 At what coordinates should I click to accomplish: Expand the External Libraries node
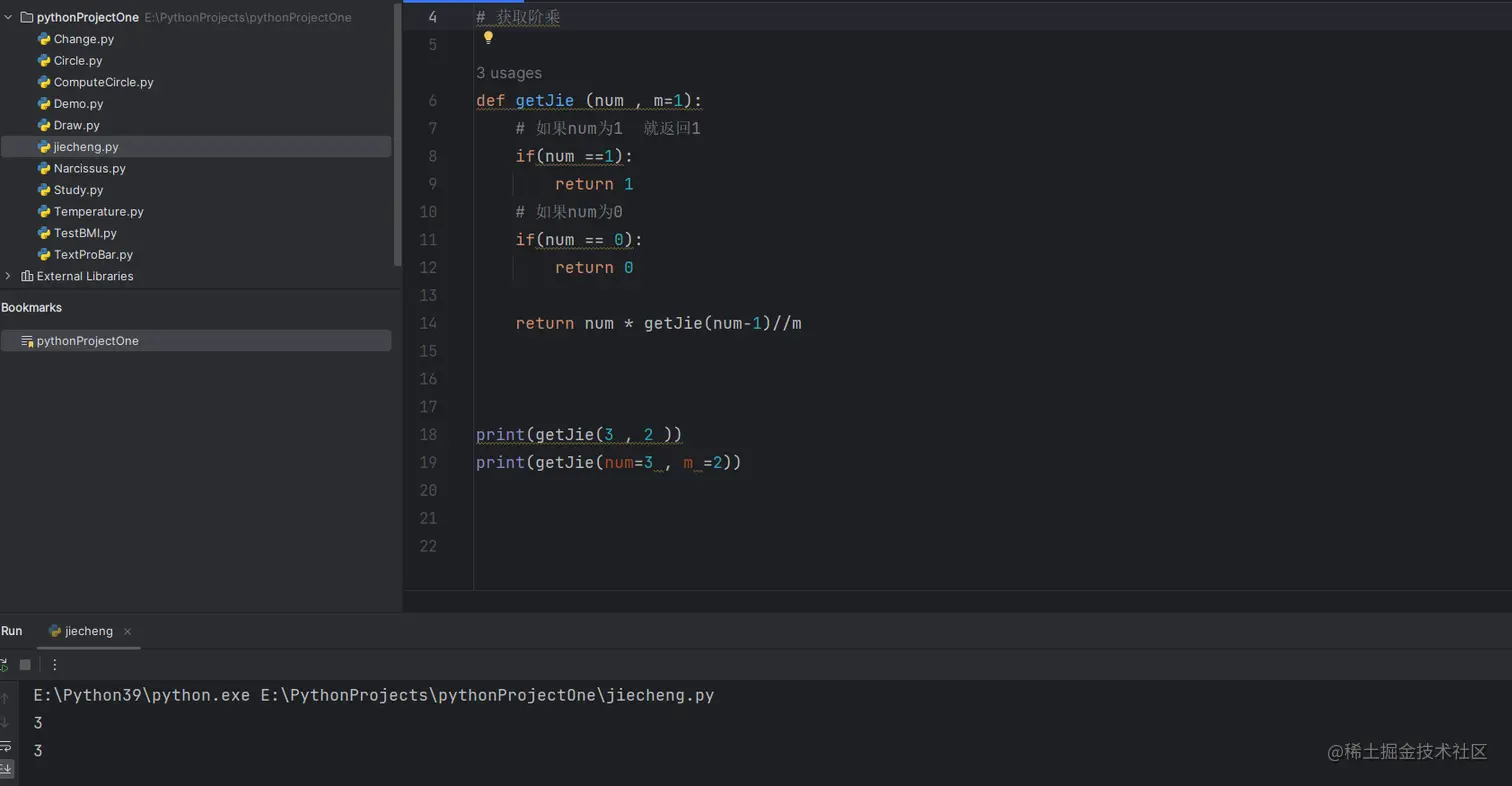tap(8, 276)
